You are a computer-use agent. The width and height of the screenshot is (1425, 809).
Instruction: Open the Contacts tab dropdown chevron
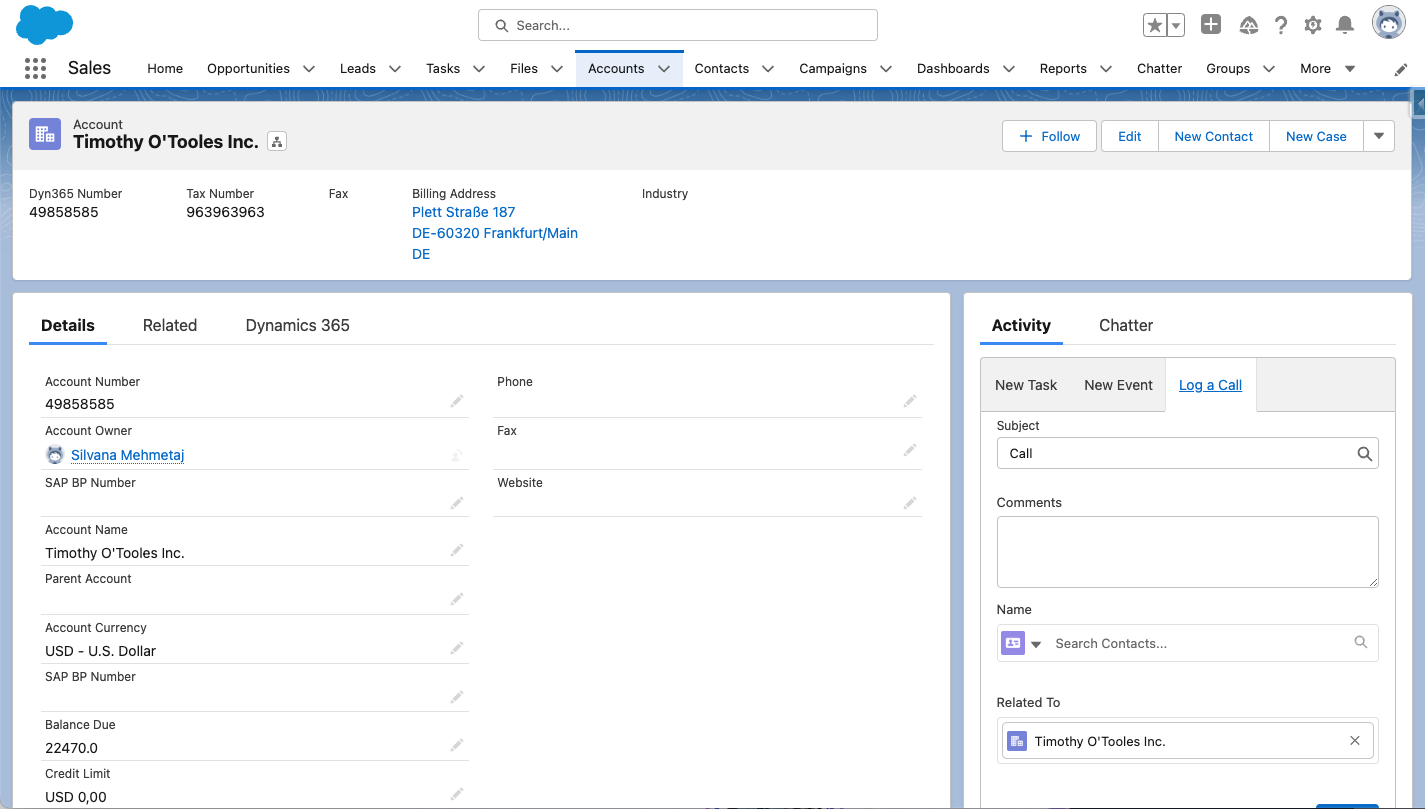pos(768,69)
